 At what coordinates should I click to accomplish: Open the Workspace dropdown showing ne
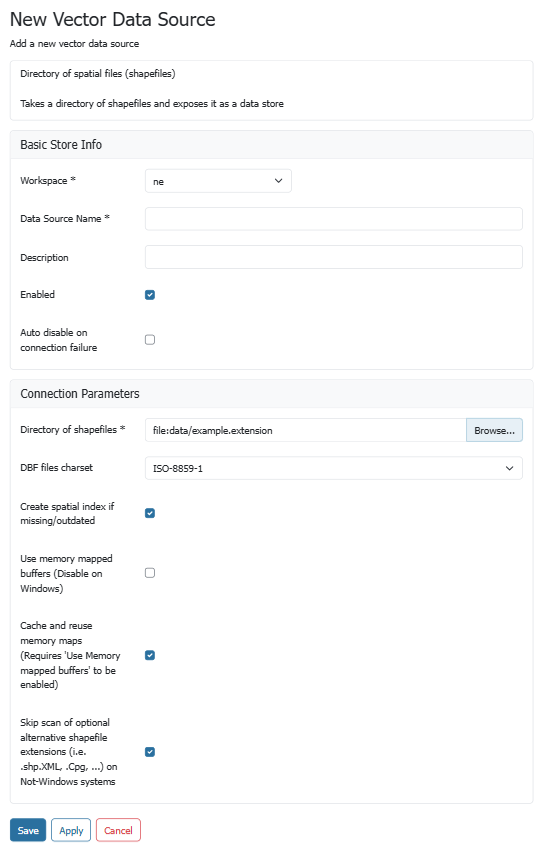[x=218, y=181]
